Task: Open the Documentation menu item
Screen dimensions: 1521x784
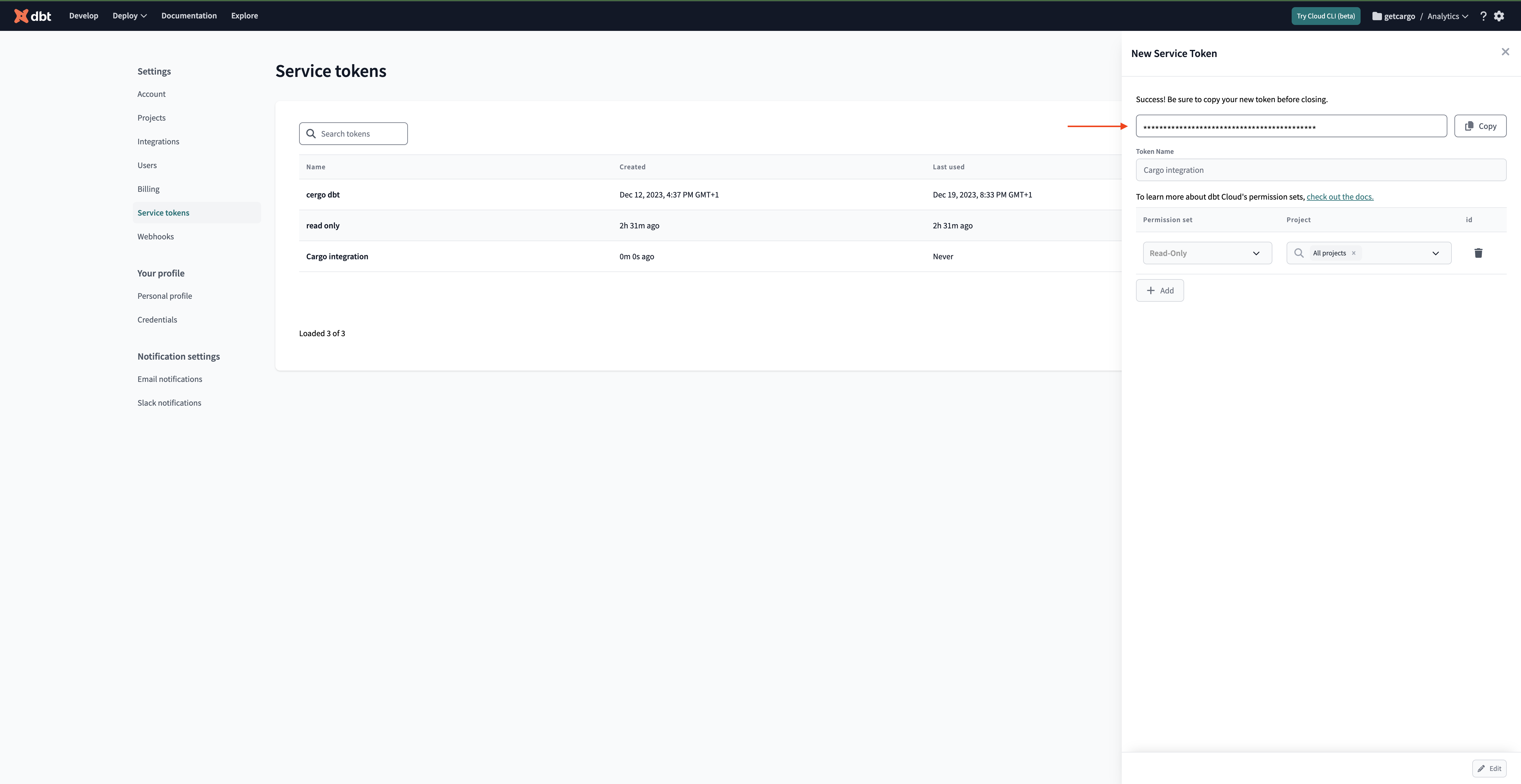Action: point(189,15)
